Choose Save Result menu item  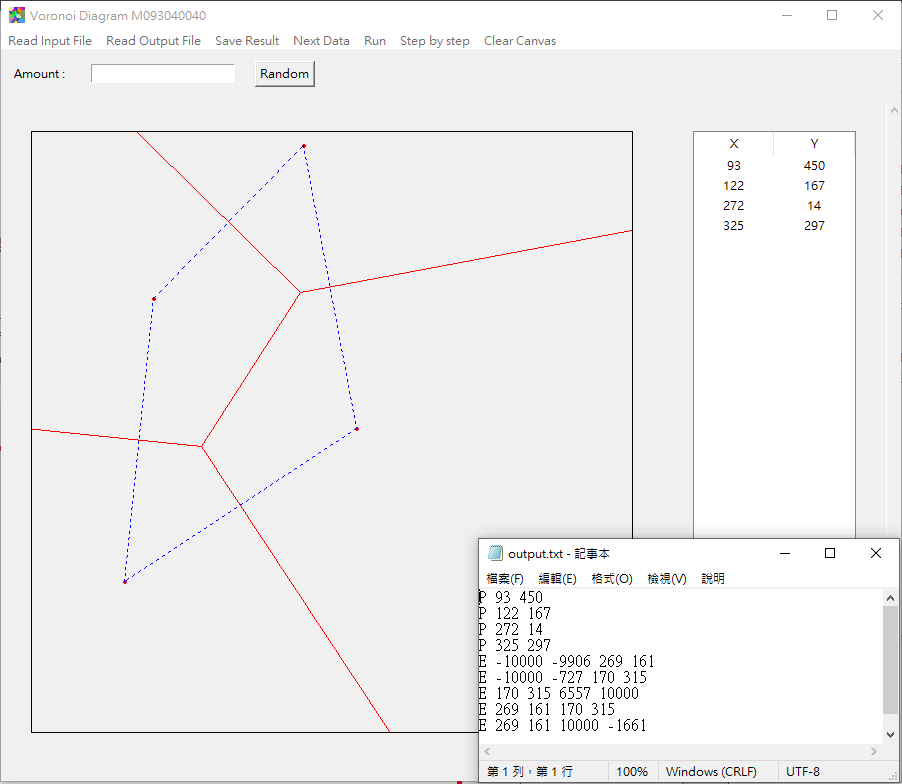tap(247, 41)
